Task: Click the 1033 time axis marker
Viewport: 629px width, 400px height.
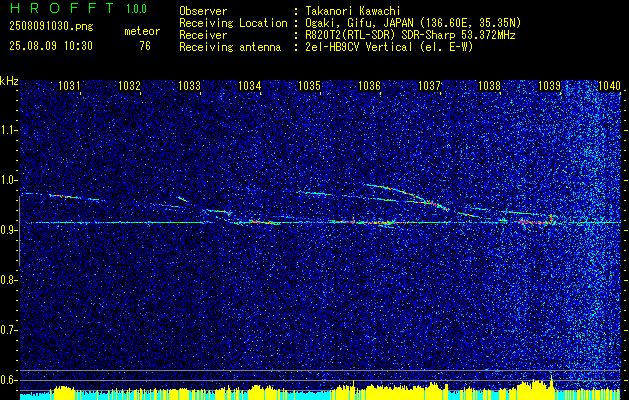Action: [189, 85]
